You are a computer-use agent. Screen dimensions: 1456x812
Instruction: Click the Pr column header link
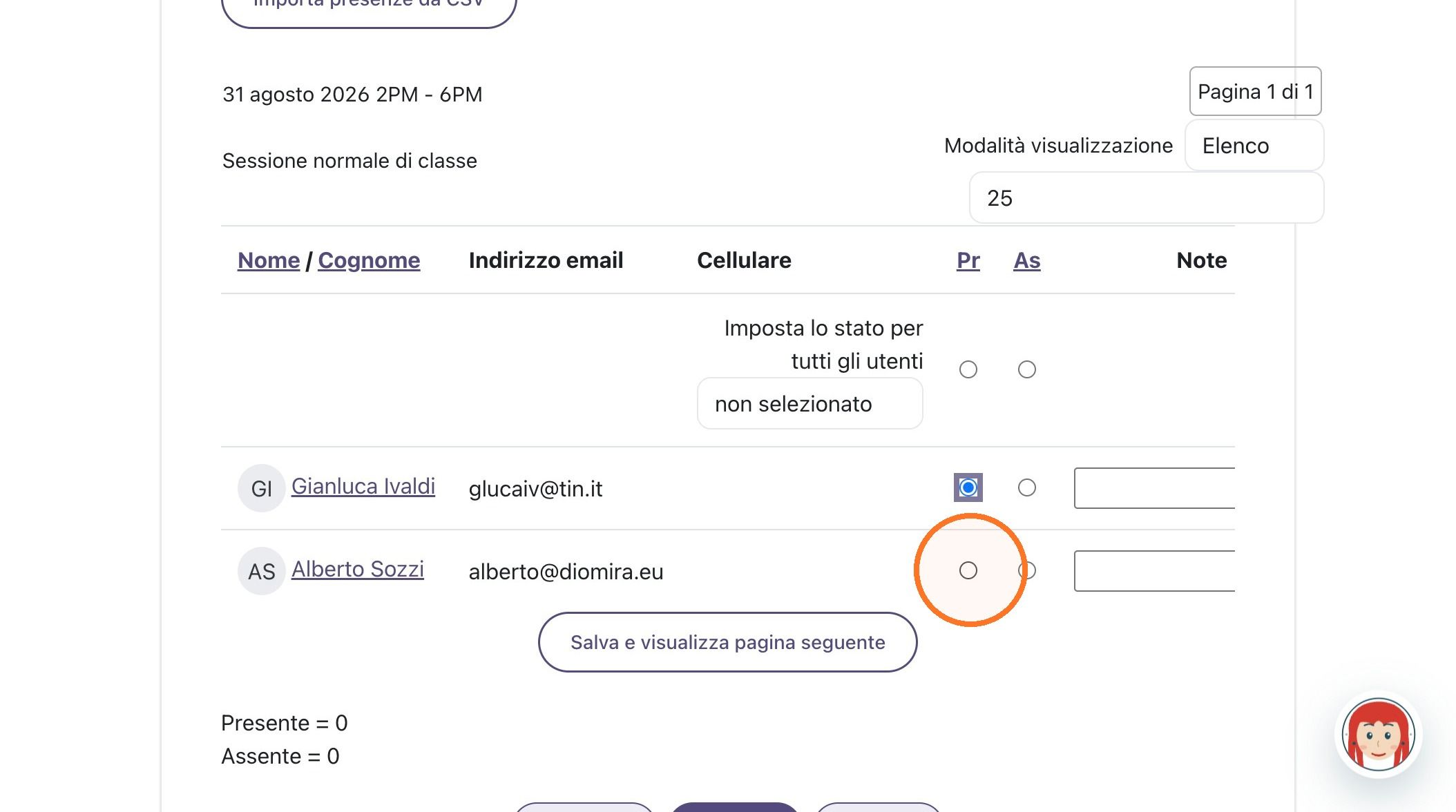968,260
